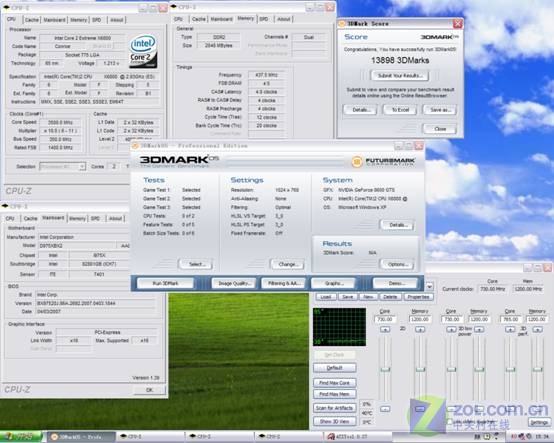The width and height of the screenshot is (554, 443).
Task: Click Save as in 3DMark Score window
Action: (x=440, y=110)
